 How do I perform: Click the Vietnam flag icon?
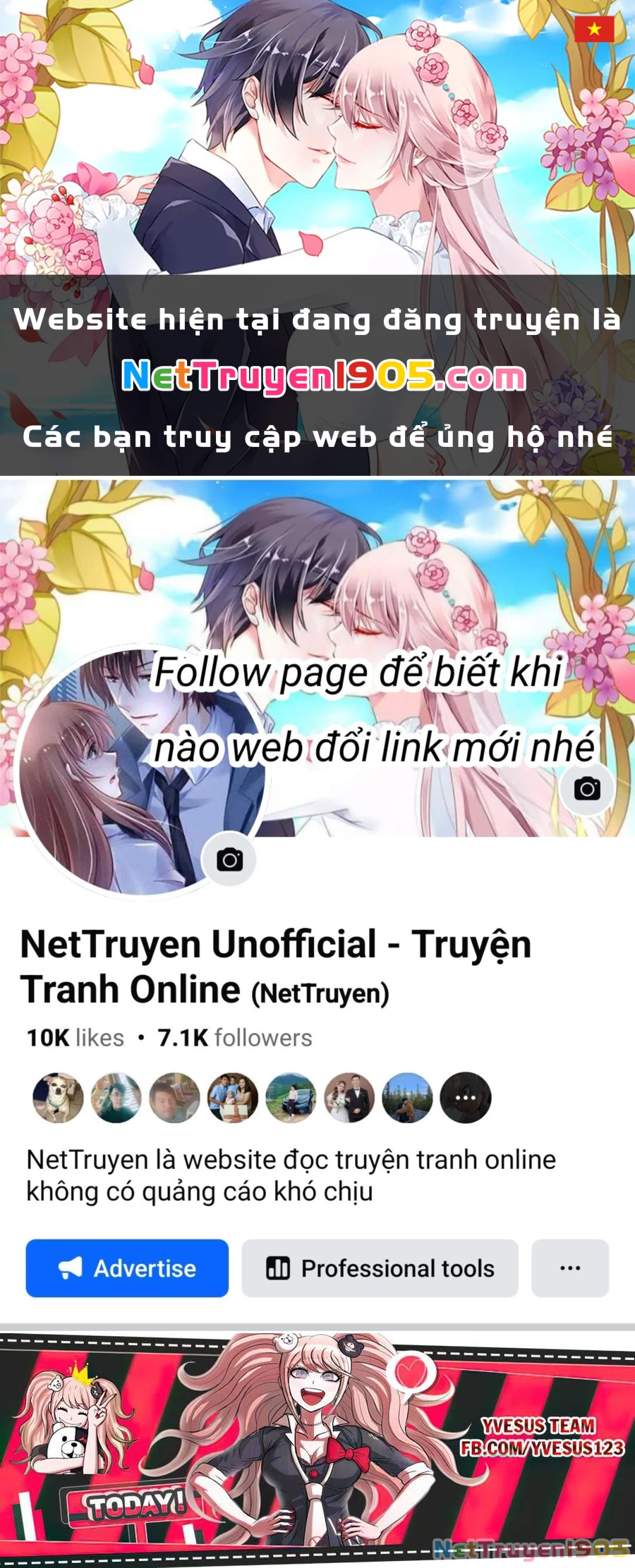tap(594, 30)
